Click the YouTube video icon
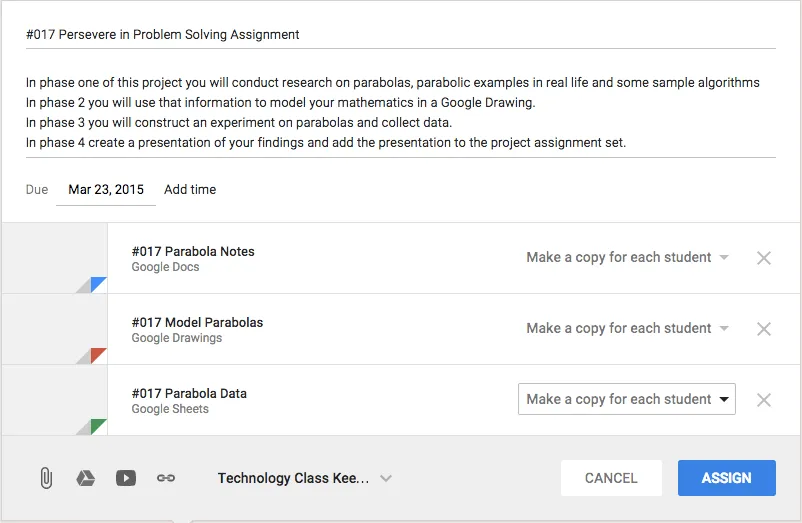The image size is (802, 523). 126,478
